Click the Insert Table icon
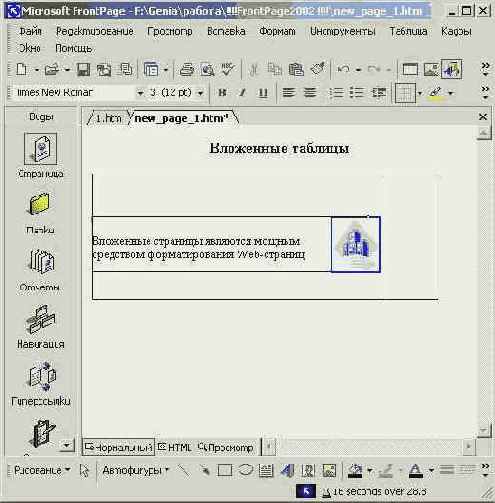The width and height of the screenshot is (495, 503). [410, 70]
